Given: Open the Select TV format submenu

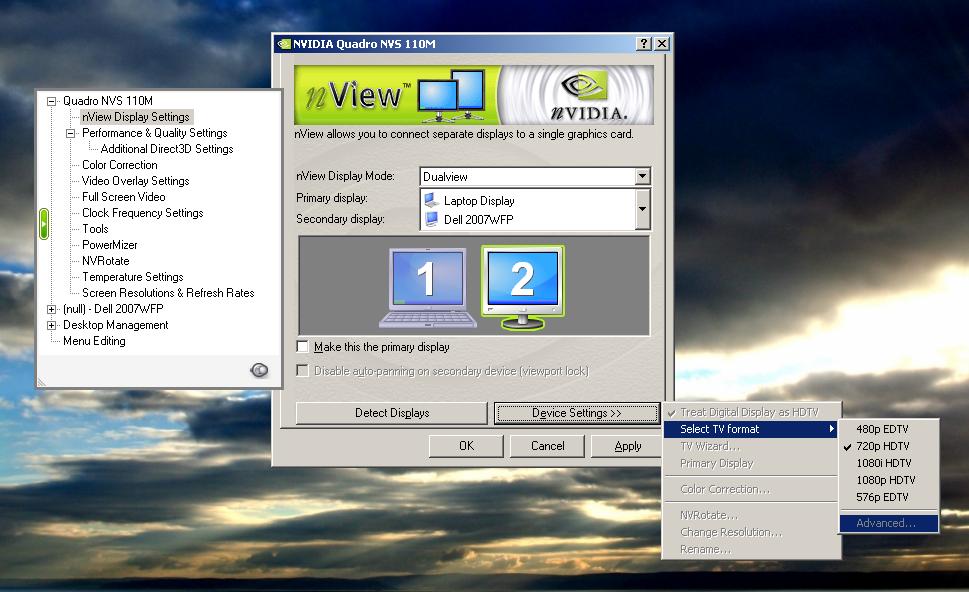Looking at the screenshot, I should click(x=750, y=429).
